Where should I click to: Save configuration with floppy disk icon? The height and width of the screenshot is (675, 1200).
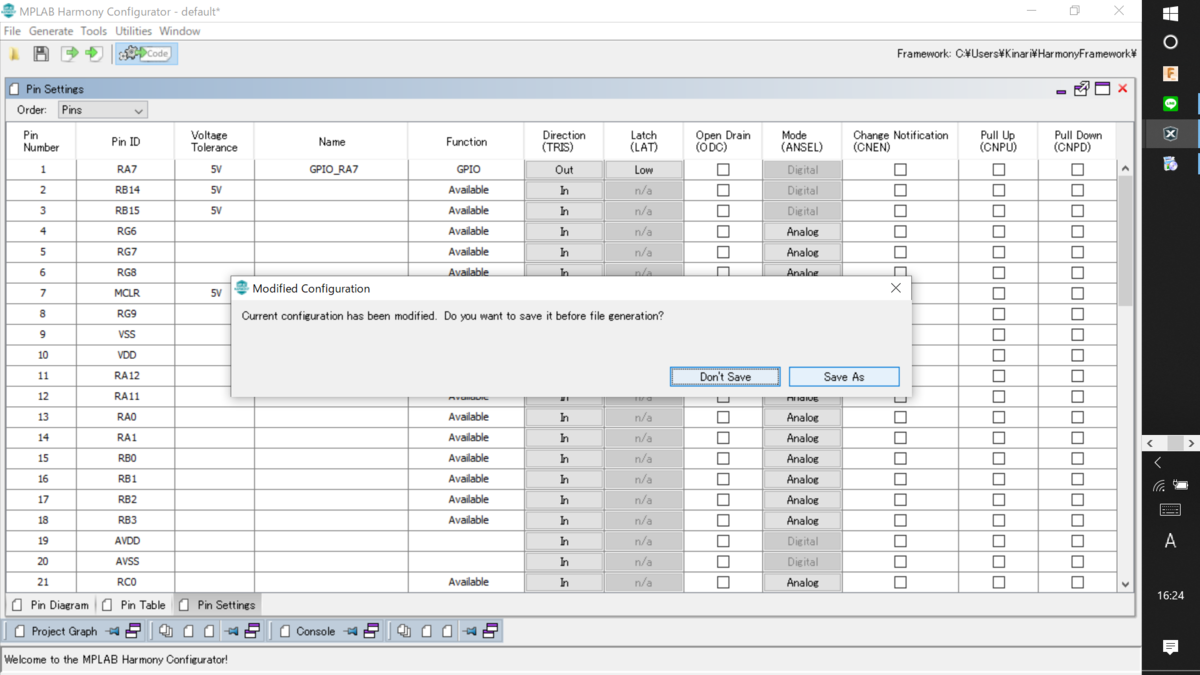click(x=41, y=54)
